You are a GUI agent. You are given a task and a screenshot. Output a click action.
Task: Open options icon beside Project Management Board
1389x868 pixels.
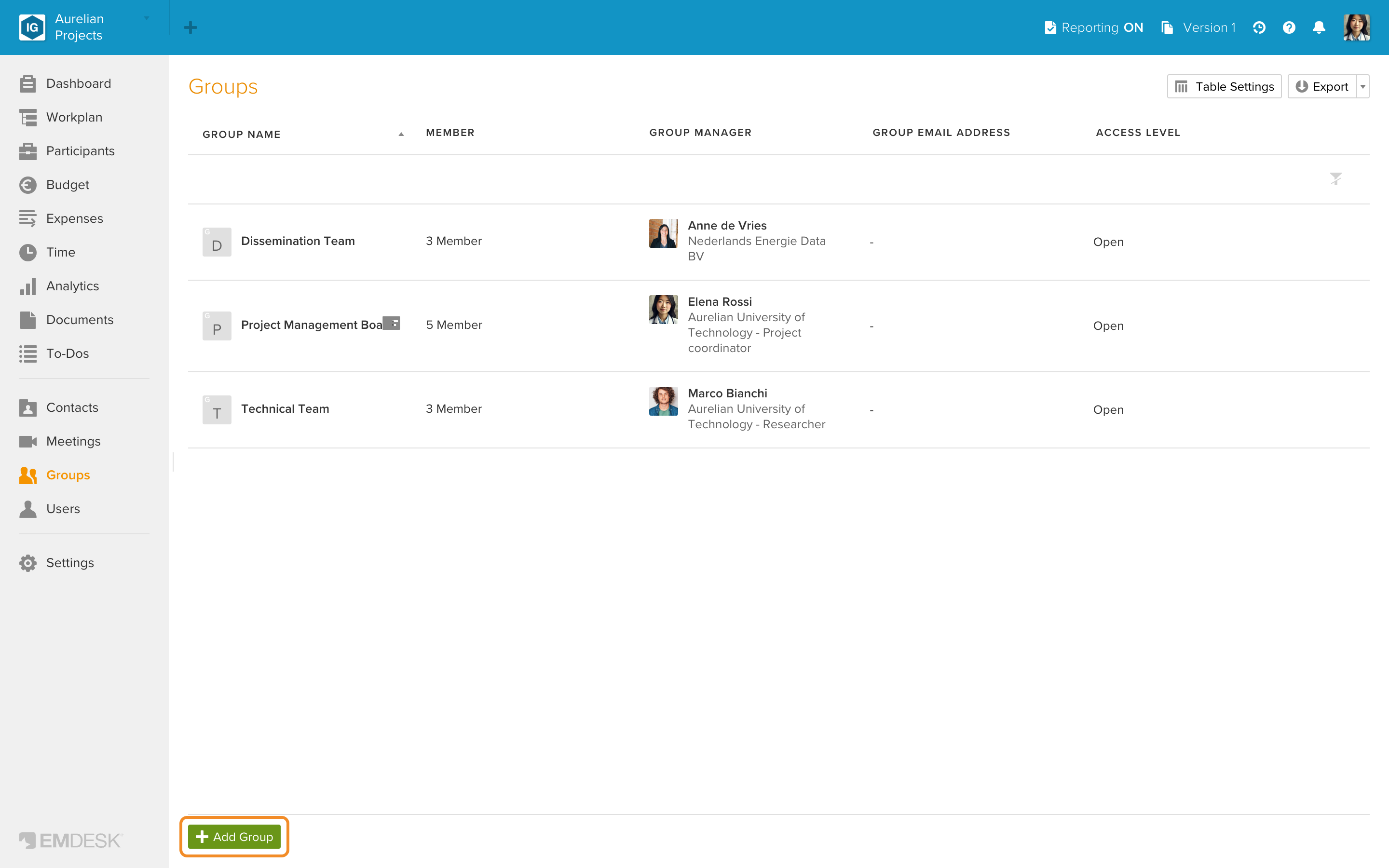[x=392, y=323]
